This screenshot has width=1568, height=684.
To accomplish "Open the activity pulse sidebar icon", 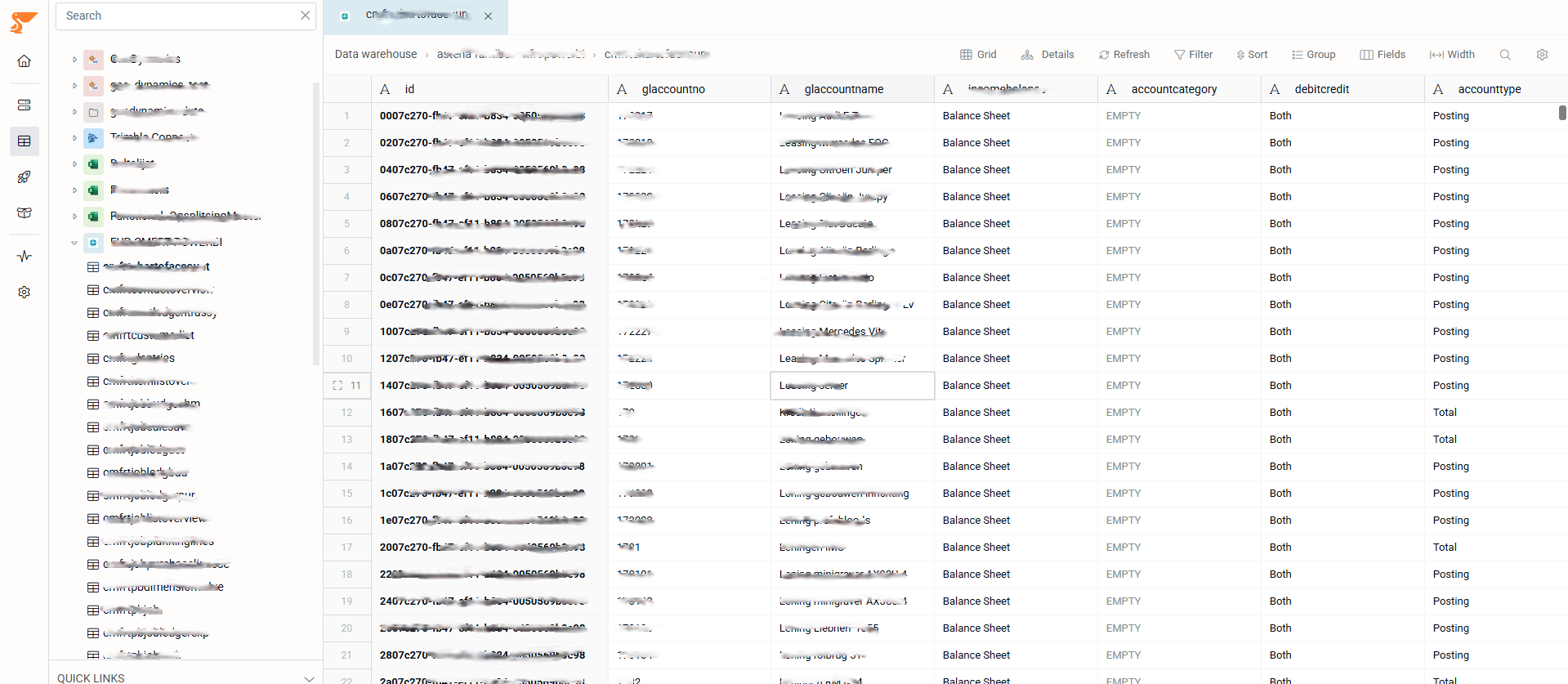I will click(25, 257).
